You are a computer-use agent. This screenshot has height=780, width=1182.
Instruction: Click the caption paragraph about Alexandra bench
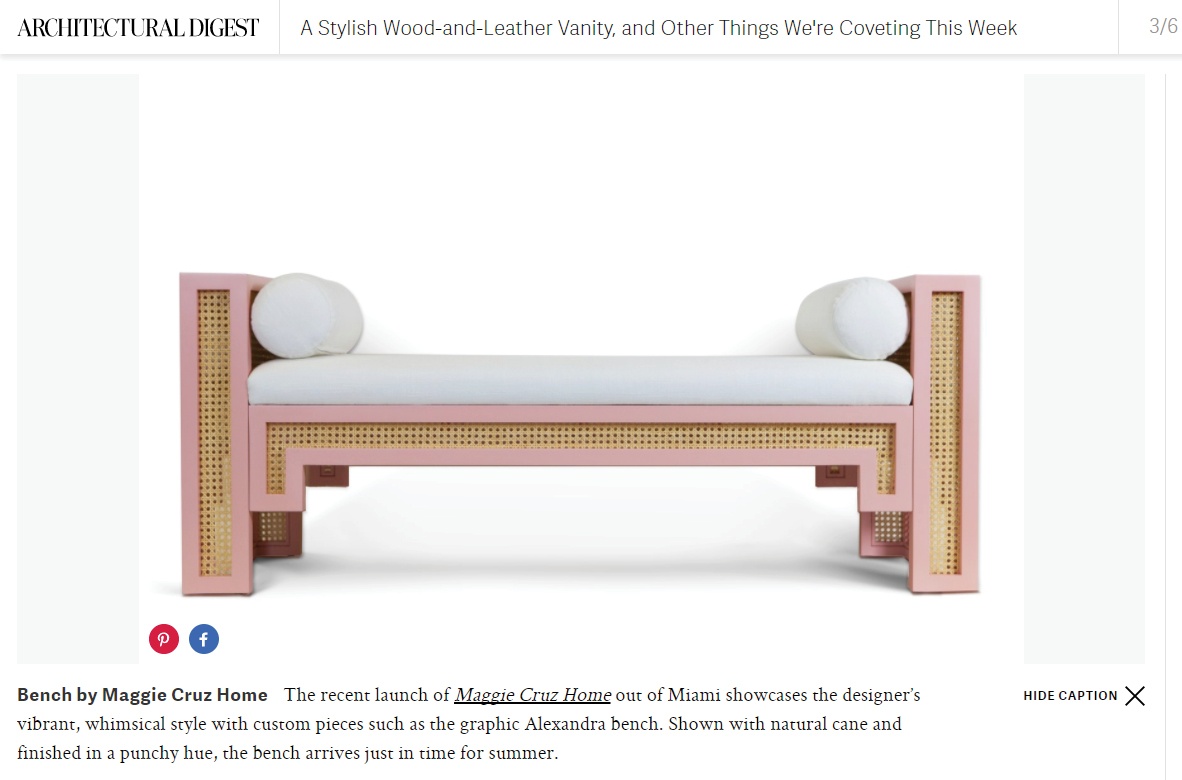click(468, 723)
